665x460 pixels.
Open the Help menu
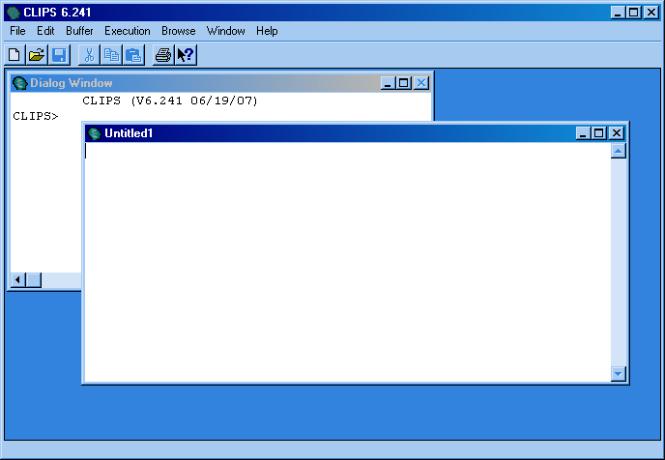(x=267, y=31)
